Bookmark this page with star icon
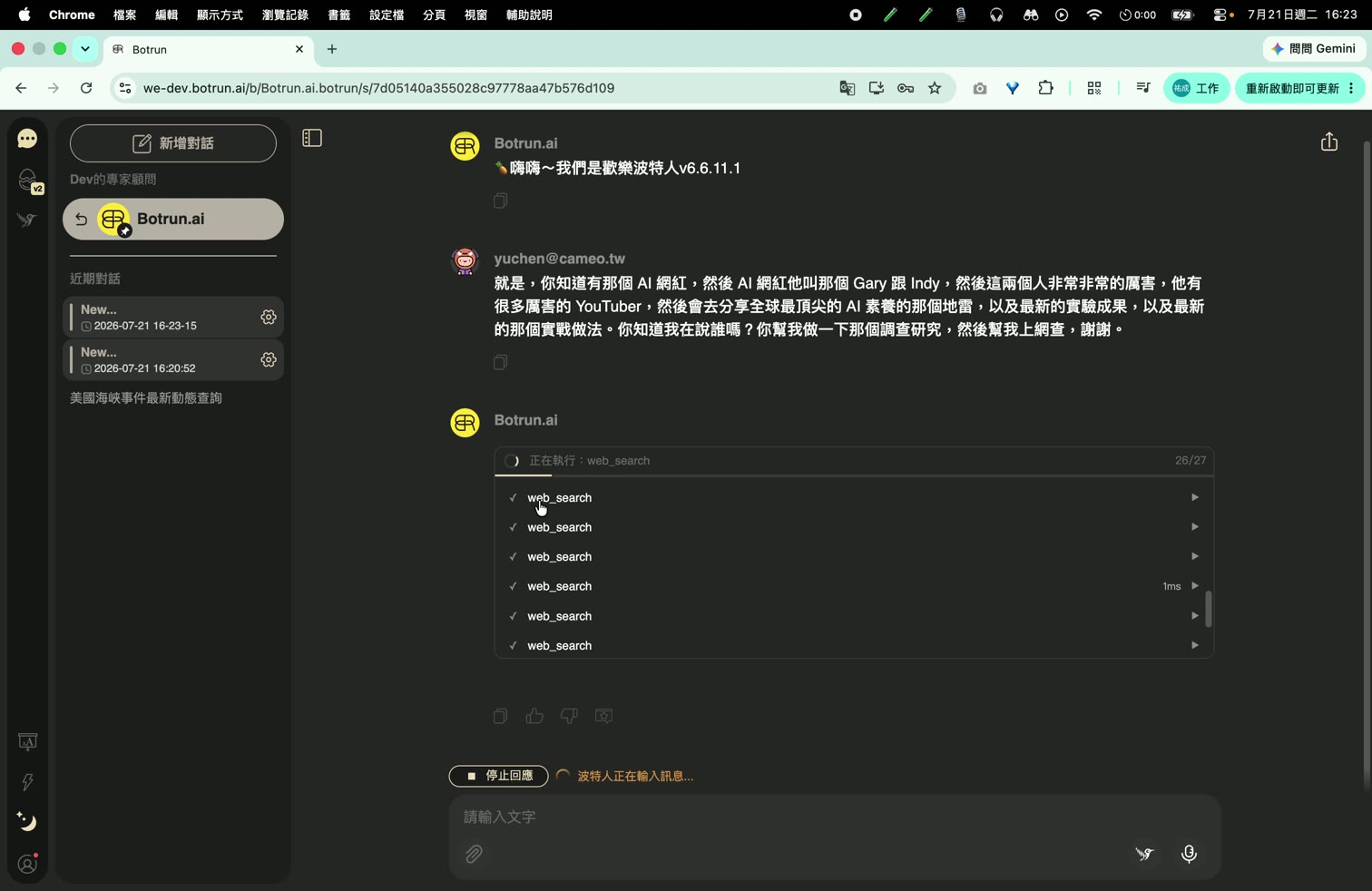The height and width of the screenshot is (891, 1372). click(x=935, y=88)
